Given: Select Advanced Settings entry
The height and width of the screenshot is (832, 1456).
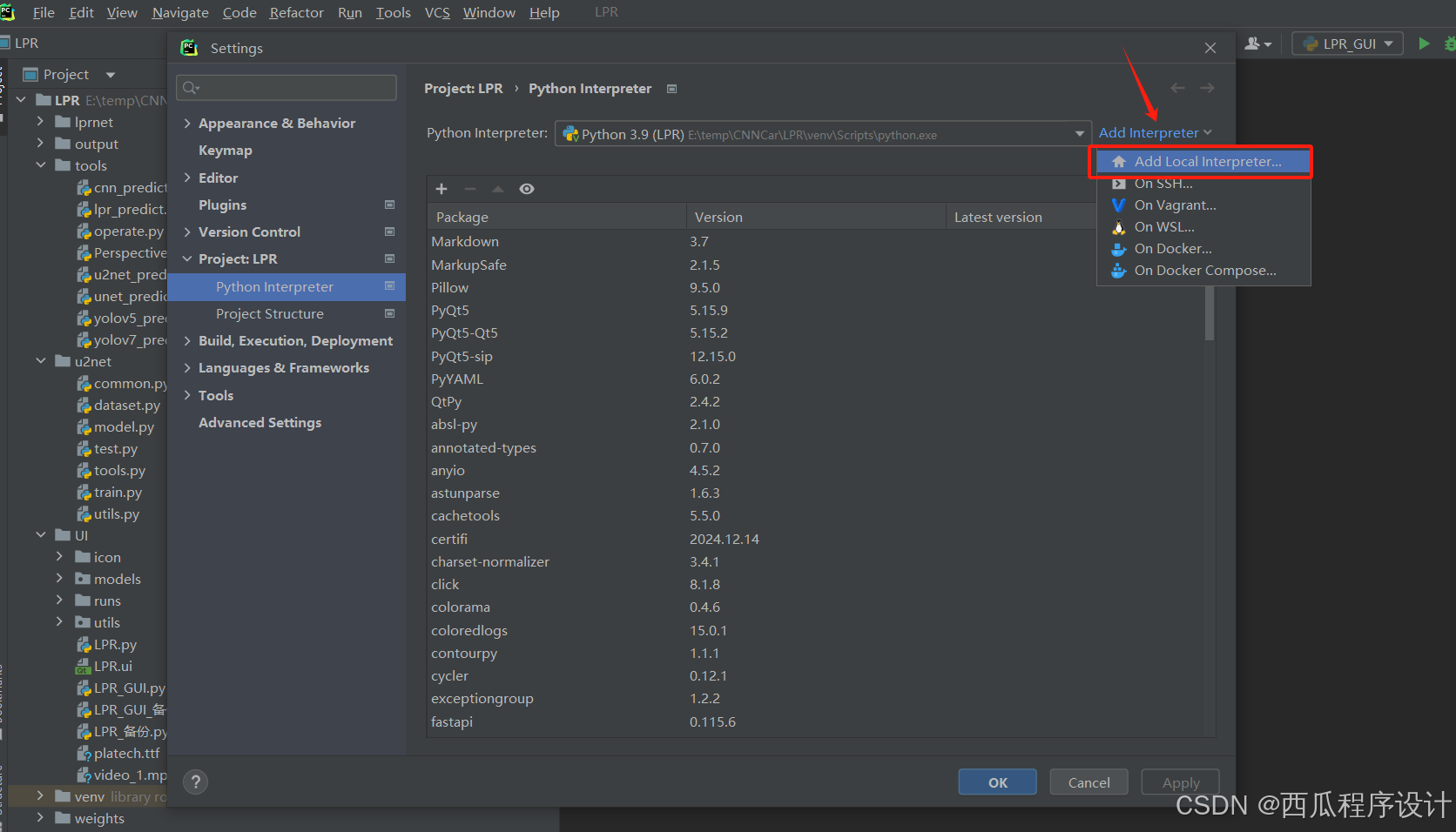Looking at the screenshot, I should pos(260,422).
